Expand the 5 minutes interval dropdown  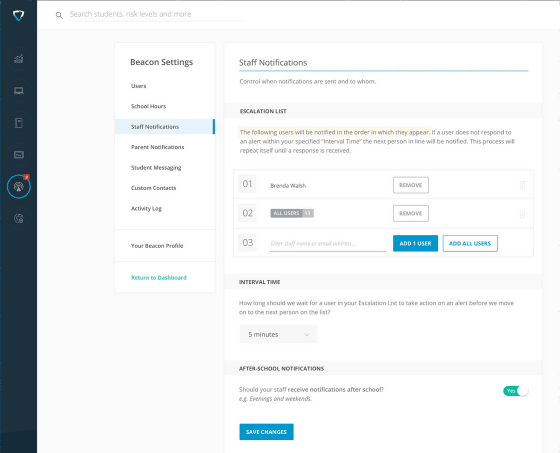click(278, 334)
